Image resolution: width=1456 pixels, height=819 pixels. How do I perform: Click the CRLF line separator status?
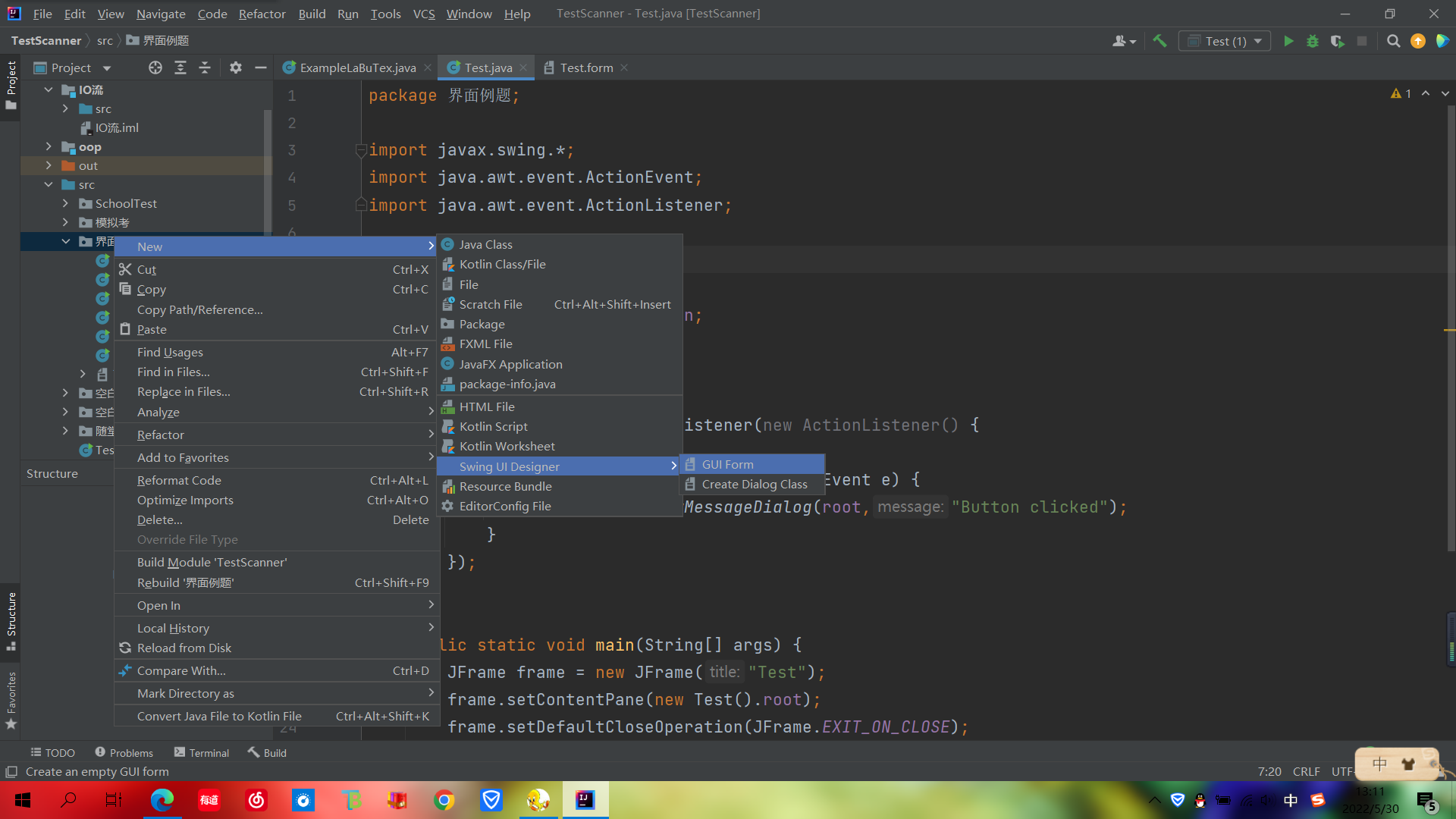(1306, 771)
